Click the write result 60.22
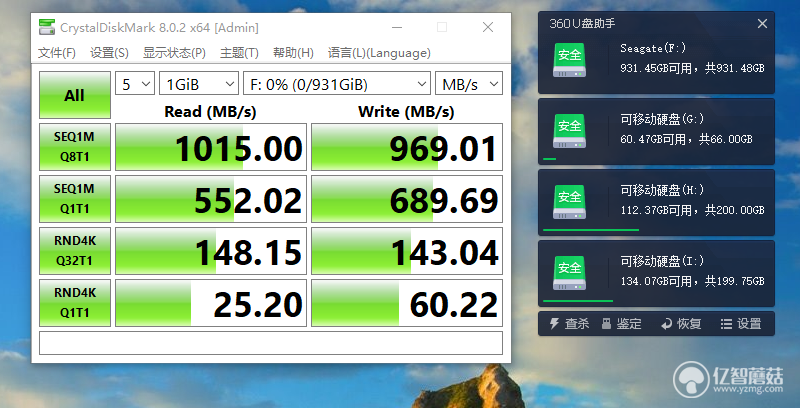800x408 pixels. click(407, 303)
